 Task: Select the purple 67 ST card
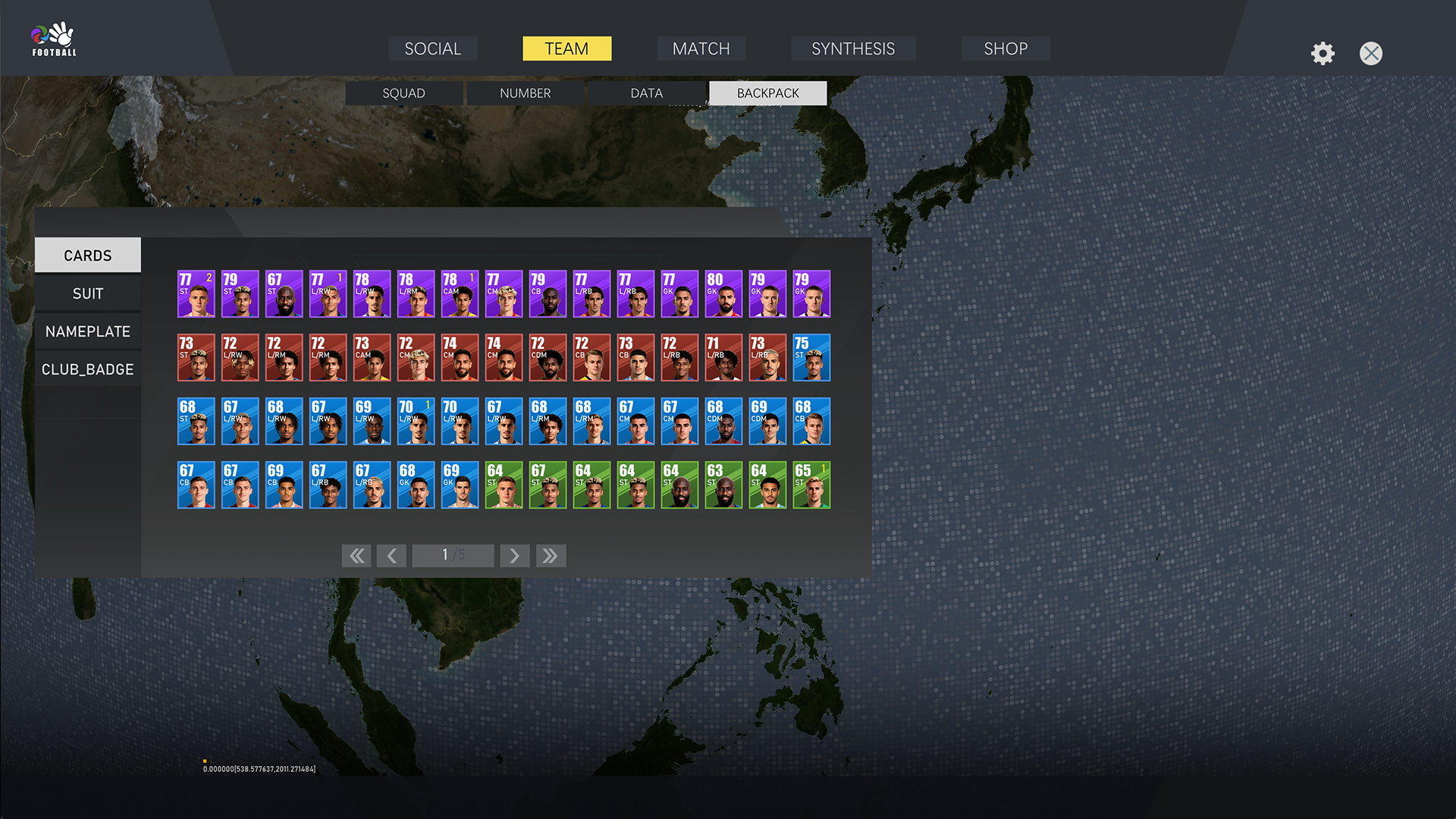pyautogui.click(x=284, y=293)
